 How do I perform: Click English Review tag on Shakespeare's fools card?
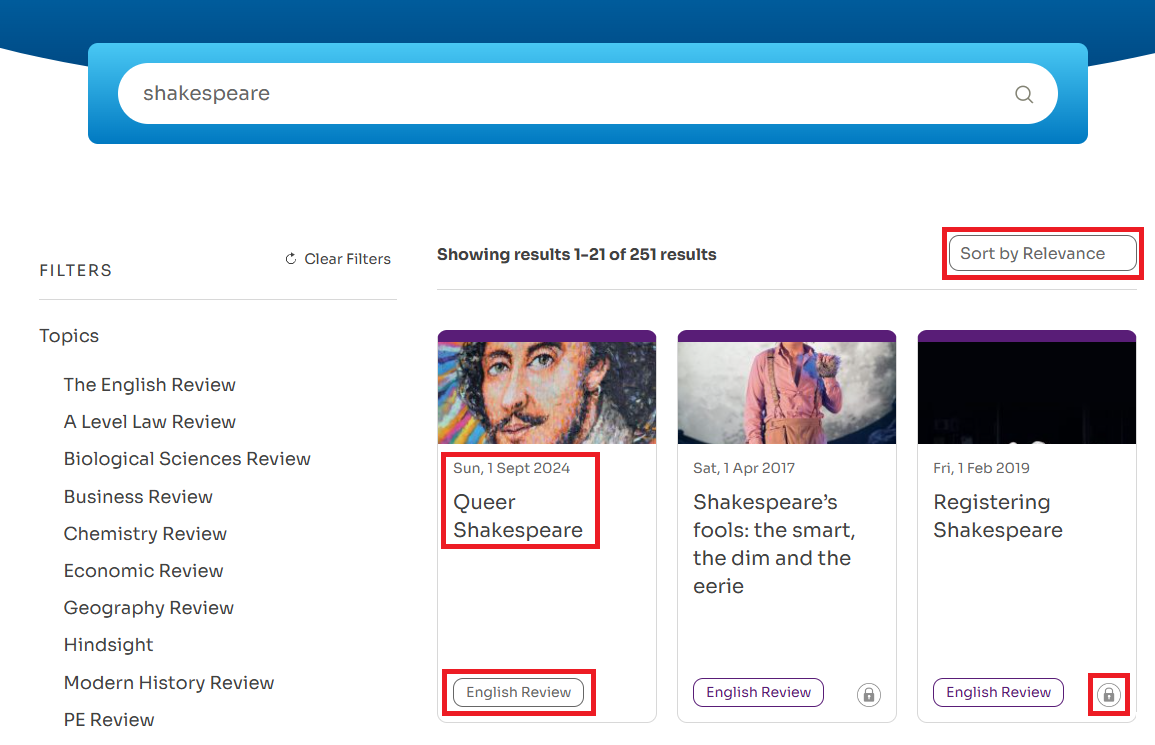click(758, 692)
